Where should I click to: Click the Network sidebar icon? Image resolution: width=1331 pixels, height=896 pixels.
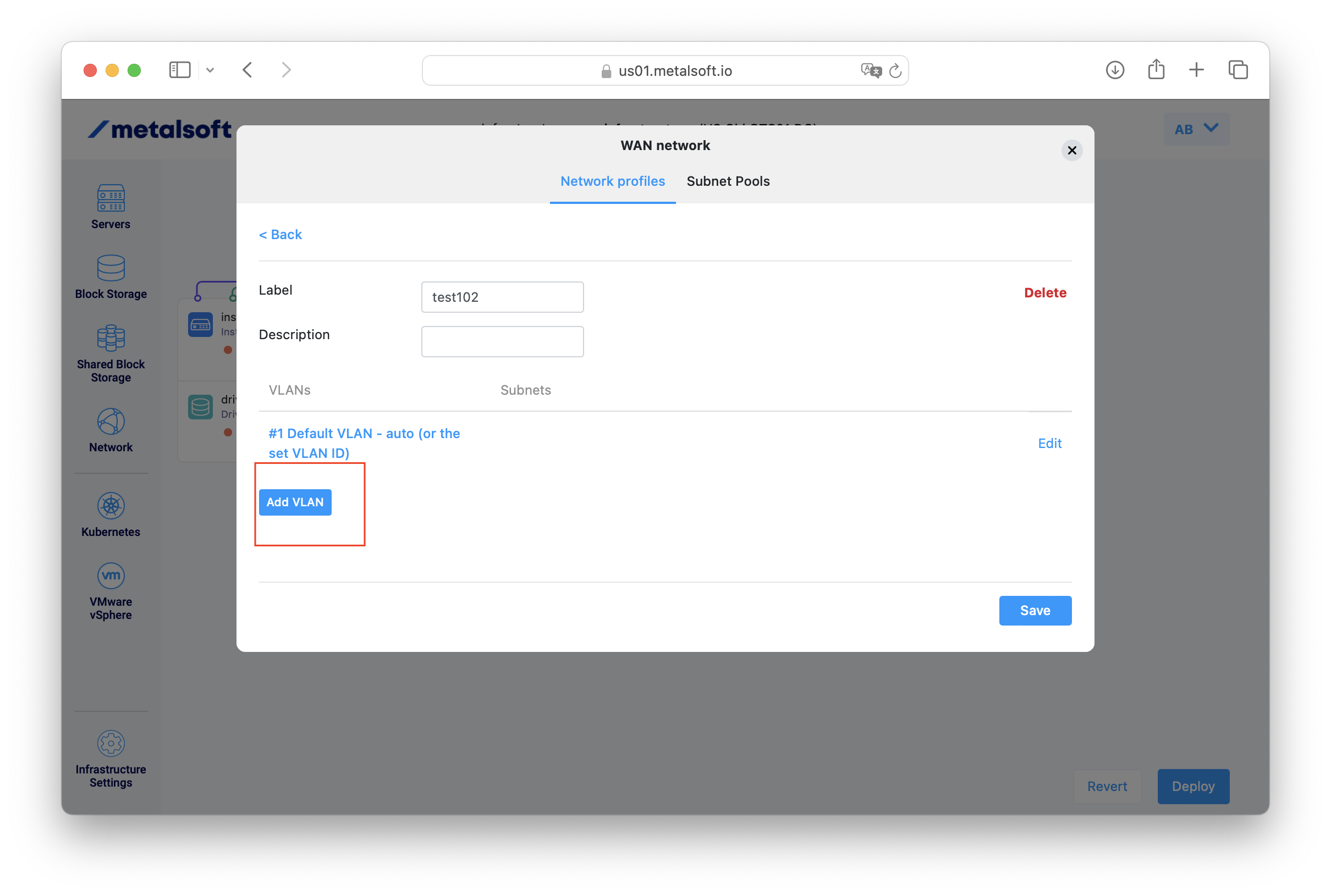coord(111,422)
